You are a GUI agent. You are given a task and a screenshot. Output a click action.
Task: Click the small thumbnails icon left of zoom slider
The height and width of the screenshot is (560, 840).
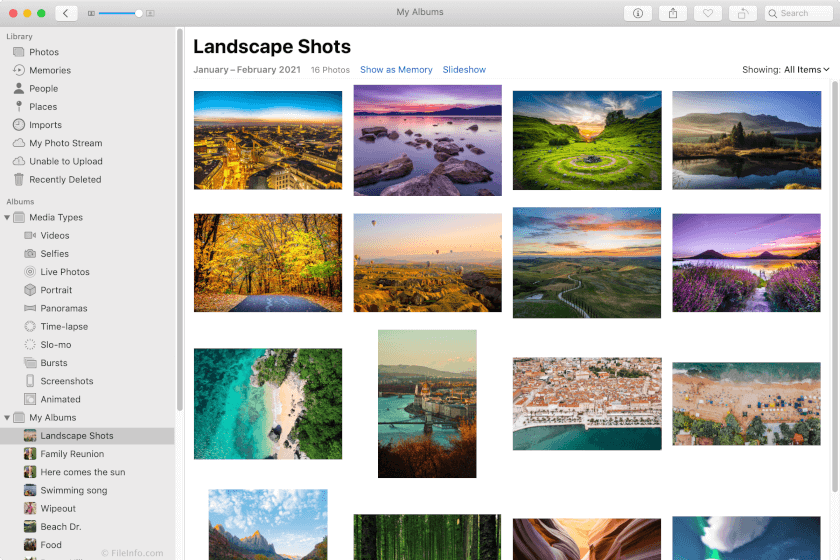coord(91,13)
